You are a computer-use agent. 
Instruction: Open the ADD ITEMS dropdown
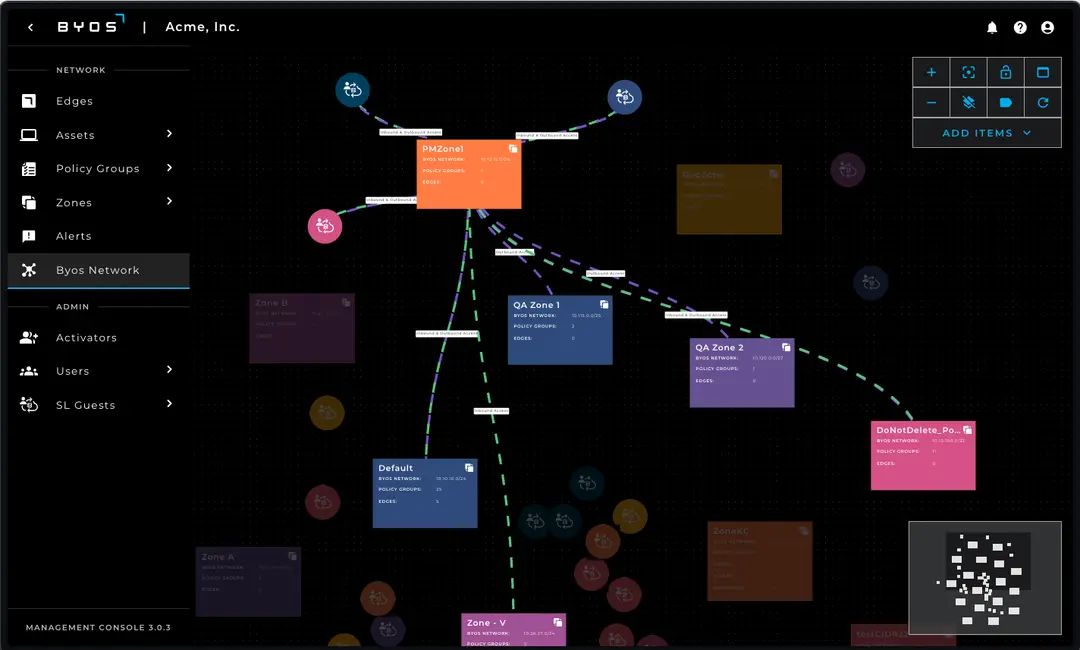click(986, 133)
